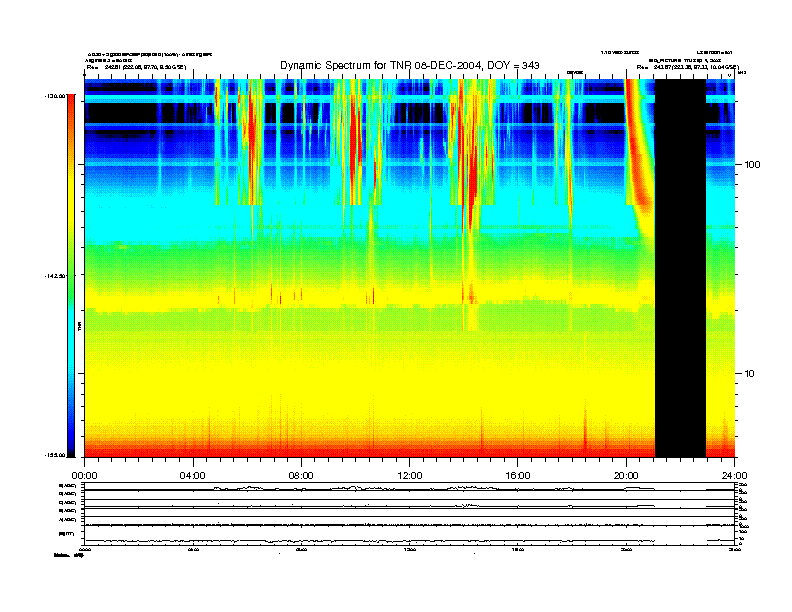Click the bottom line trace in lower panel
The height and width of the screenshot is (612, 792).
pos(369,541)
